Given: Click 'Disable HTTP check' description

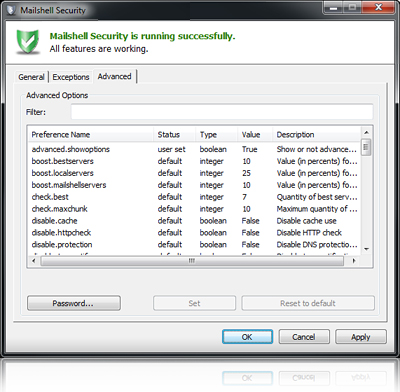Looking at the screenshot, I should 309,233.
